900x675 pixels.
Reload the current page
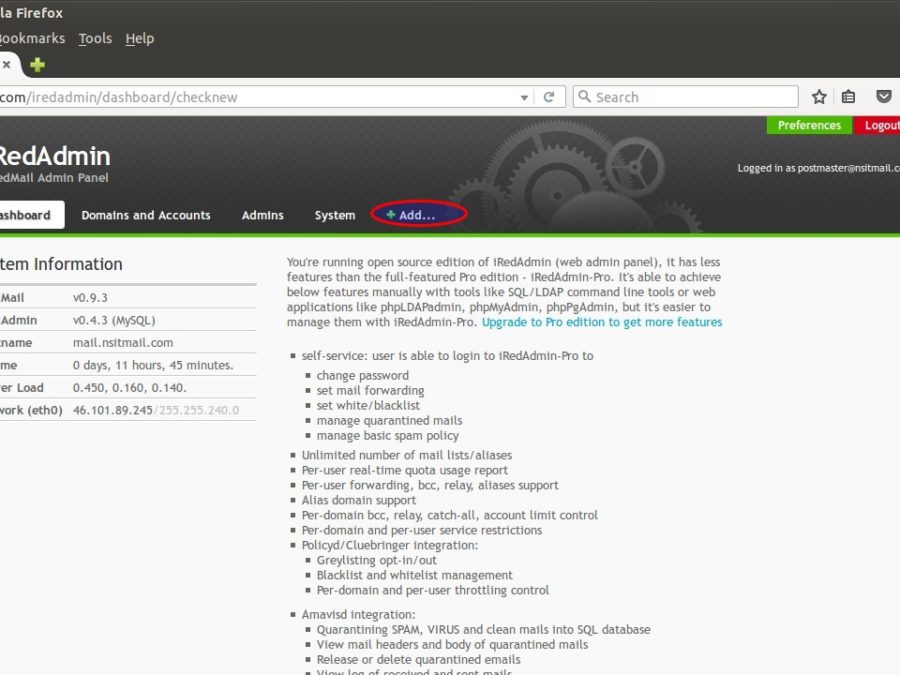click(x=548, y=97)
